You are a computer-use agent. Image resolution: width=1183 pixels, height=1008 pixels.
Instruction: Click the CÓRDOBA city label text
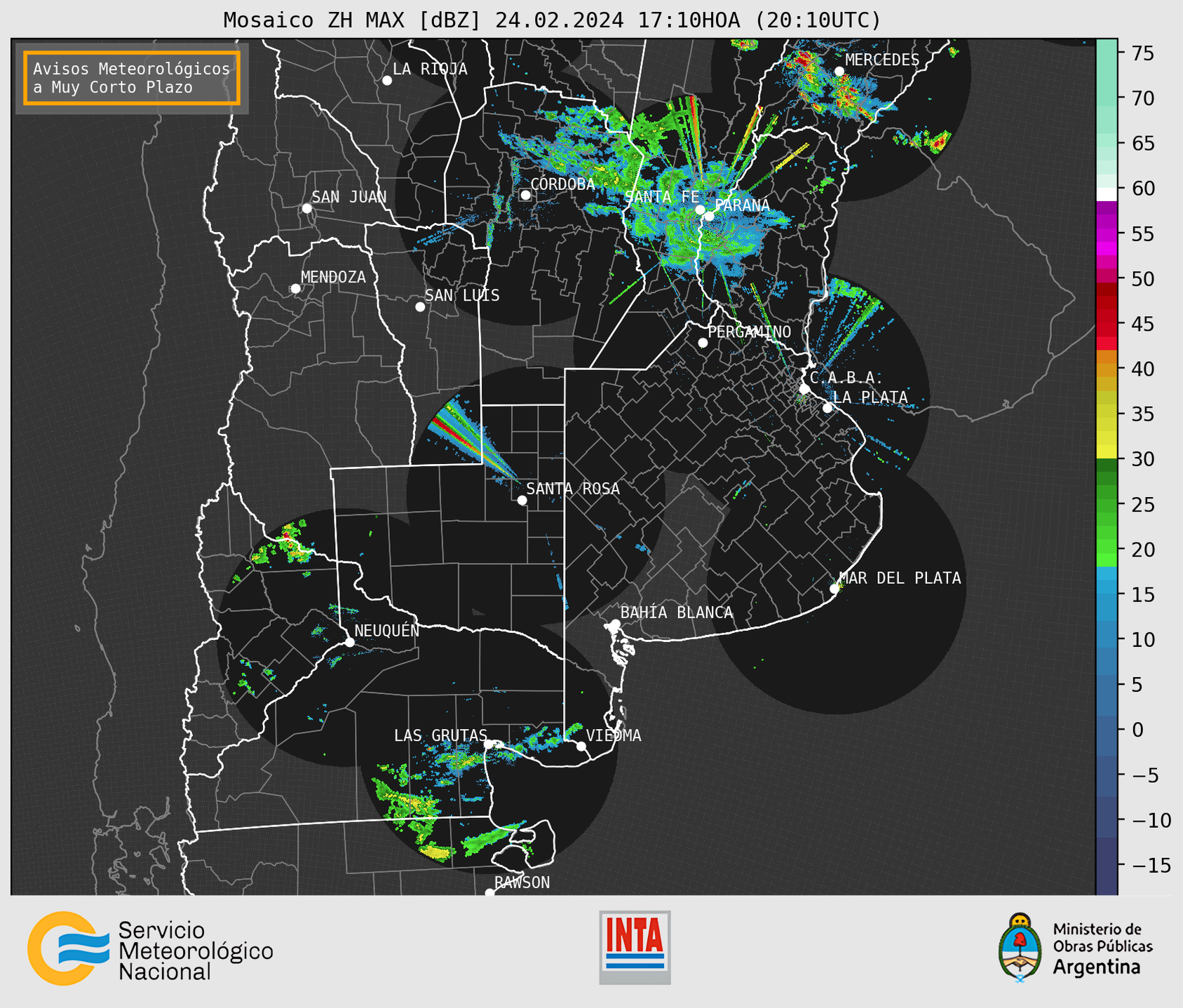coord(562,184)
